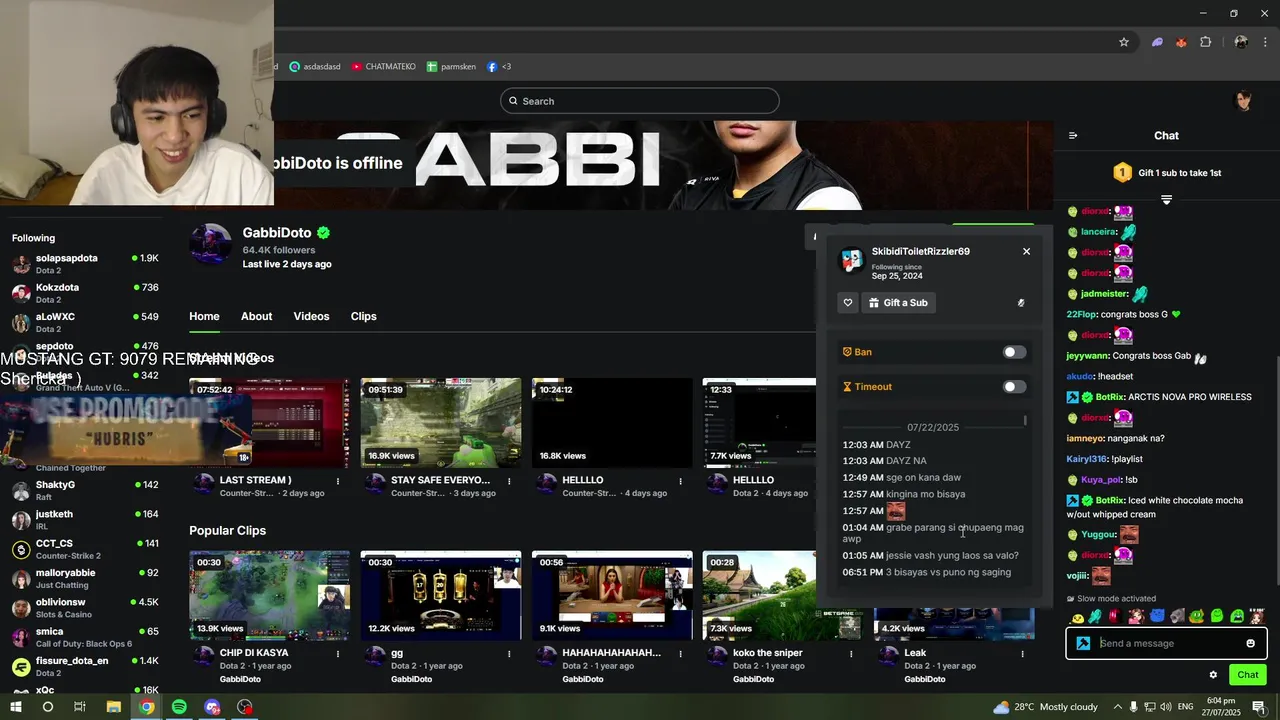The image size is (1280, 720).
Task: Open options menu for HAHAHAHAHAHAH... clip
Action: coord(680,654)
